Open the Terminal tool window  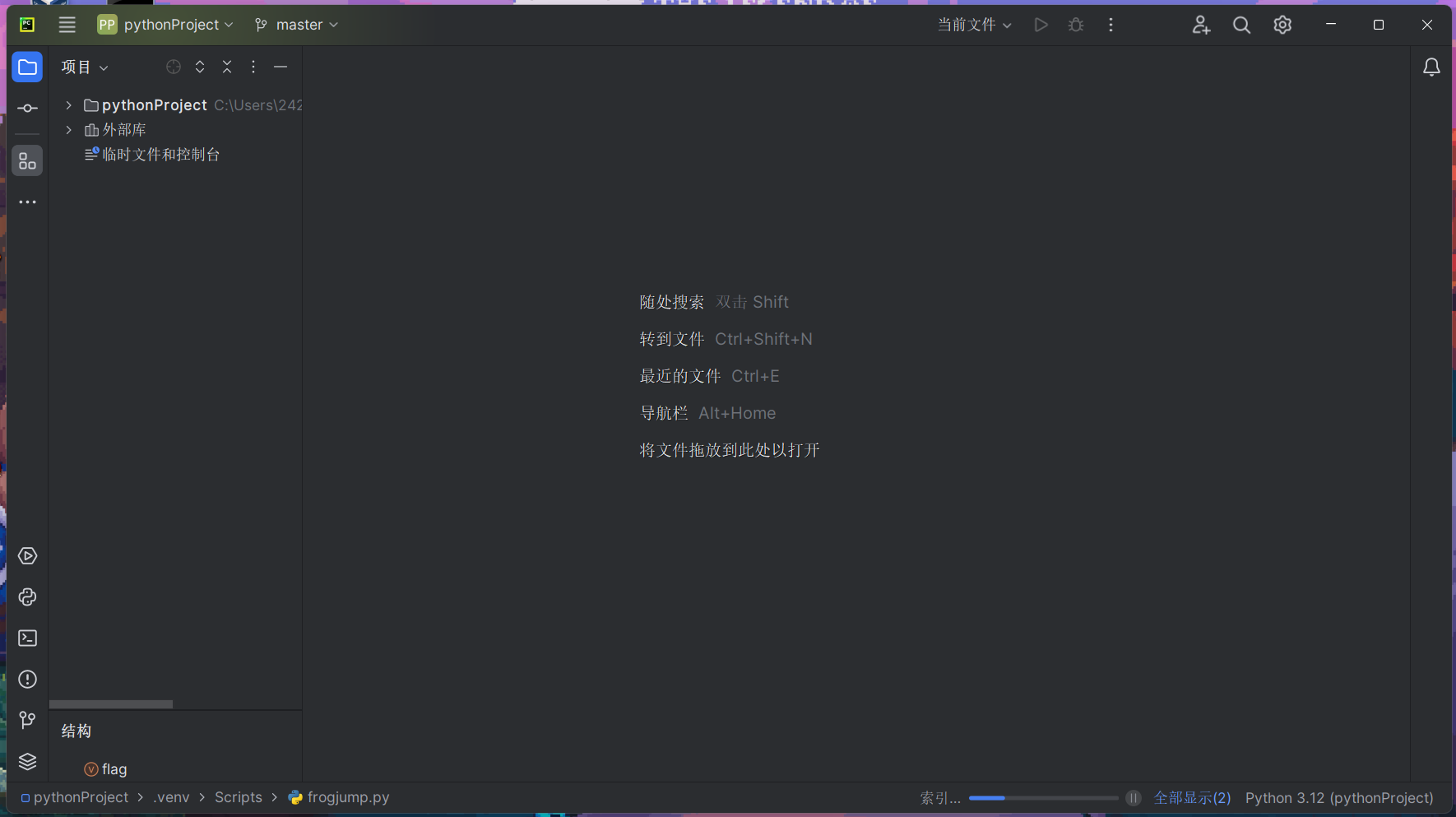[27, 638]
